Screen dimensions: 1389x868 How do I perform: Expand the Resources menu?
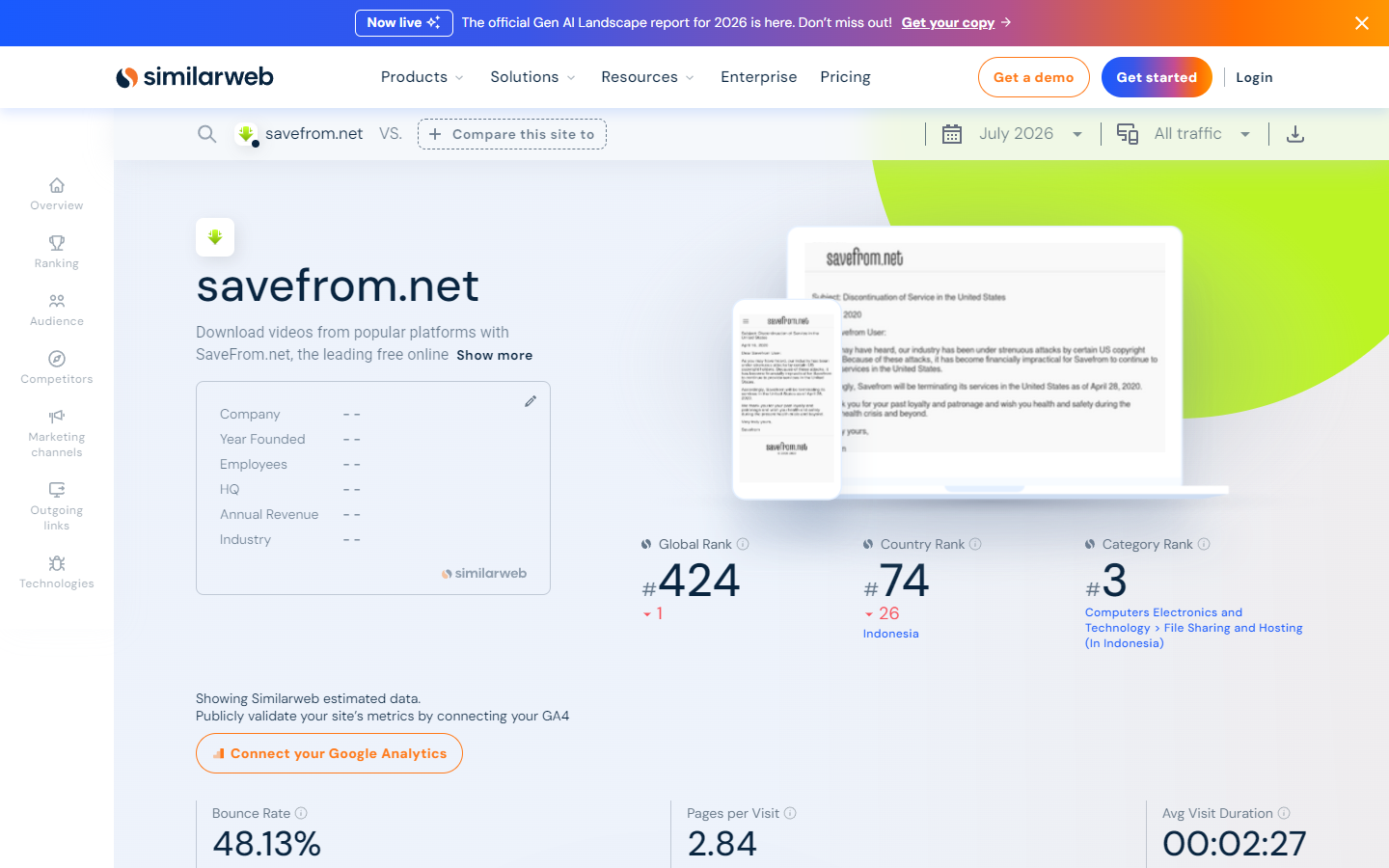point(647,77)
